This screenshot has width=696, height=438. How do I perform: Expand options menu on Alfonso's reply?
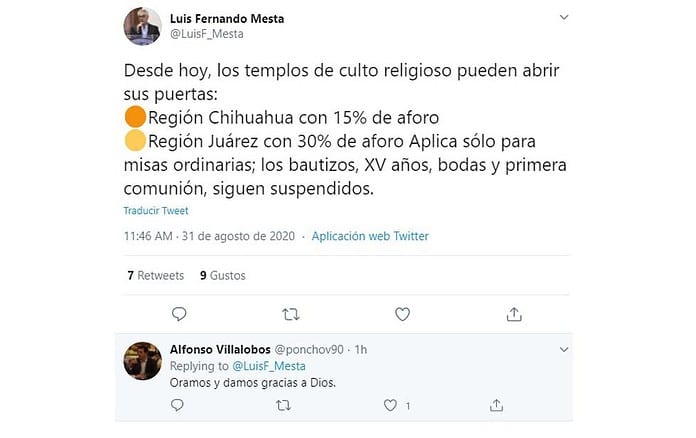point(565,350)
